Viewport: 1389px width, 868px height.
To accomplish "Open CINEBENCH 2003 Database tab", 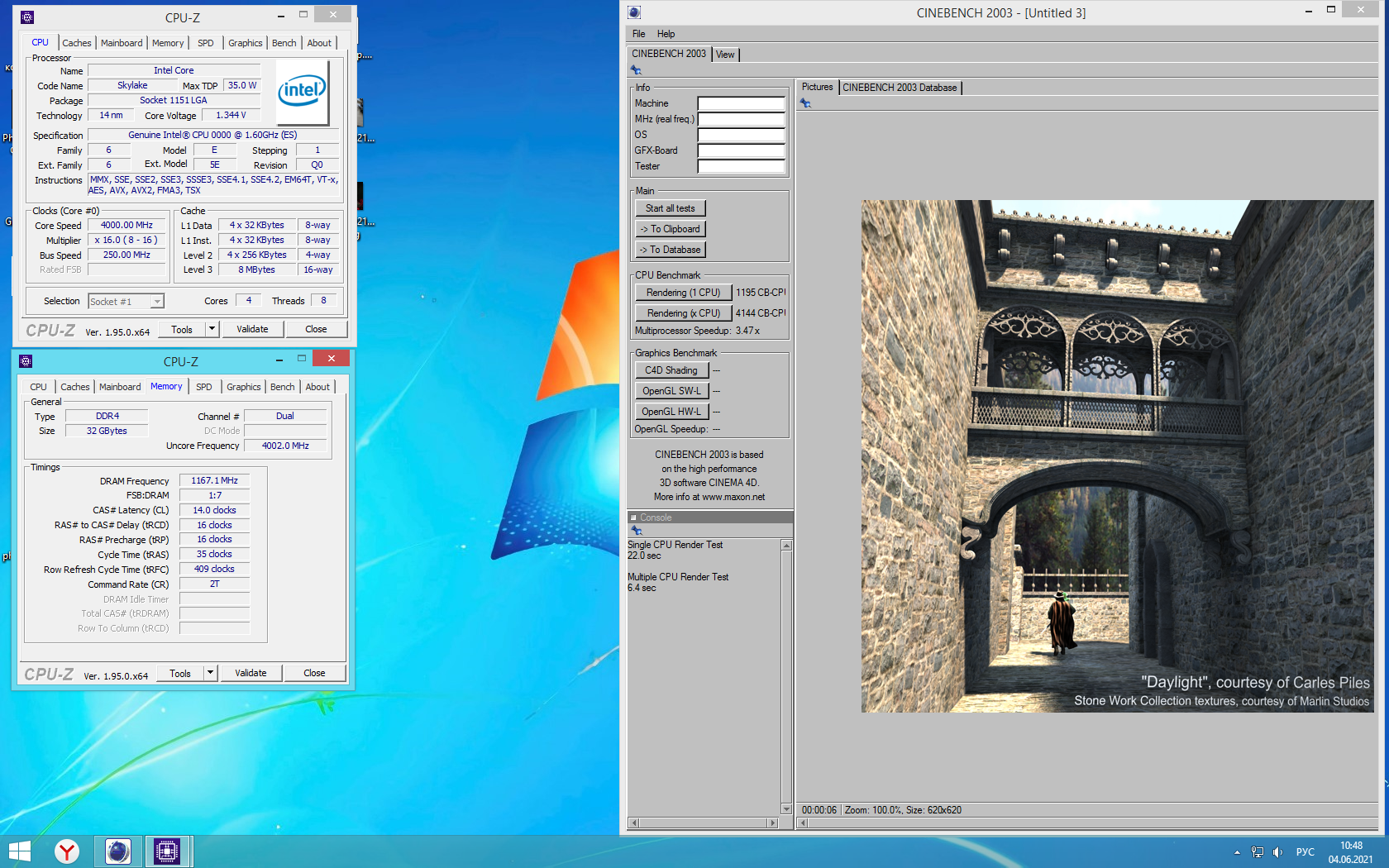I will coord(900,88).
